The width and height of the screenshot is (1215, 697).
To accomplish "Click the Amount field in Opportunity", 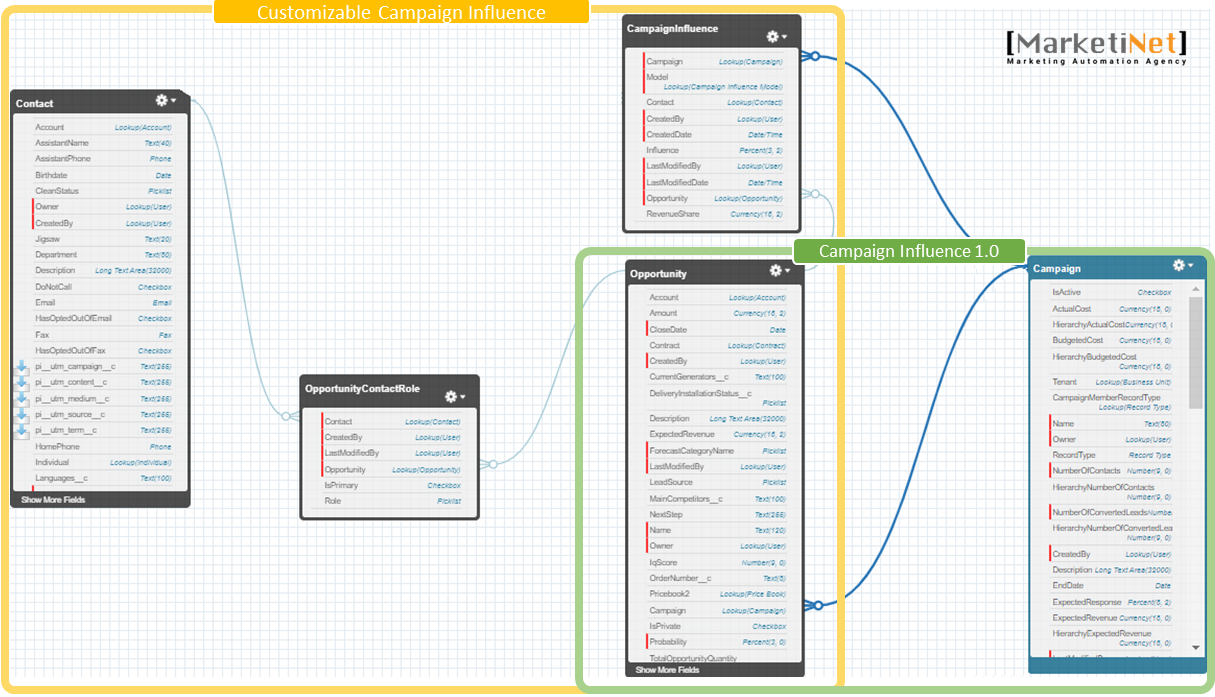I will pos(717,314).
